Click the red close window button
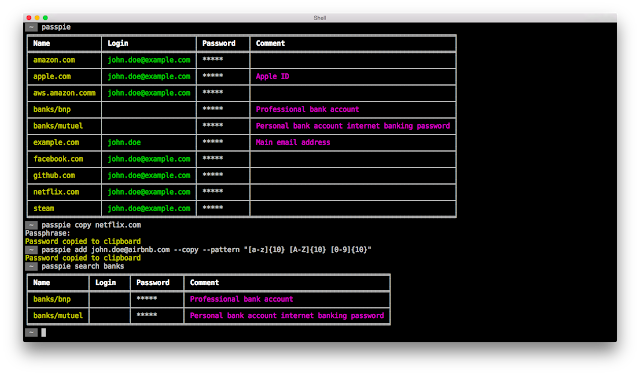The image size is (640, 375). (x=29, y=18)
